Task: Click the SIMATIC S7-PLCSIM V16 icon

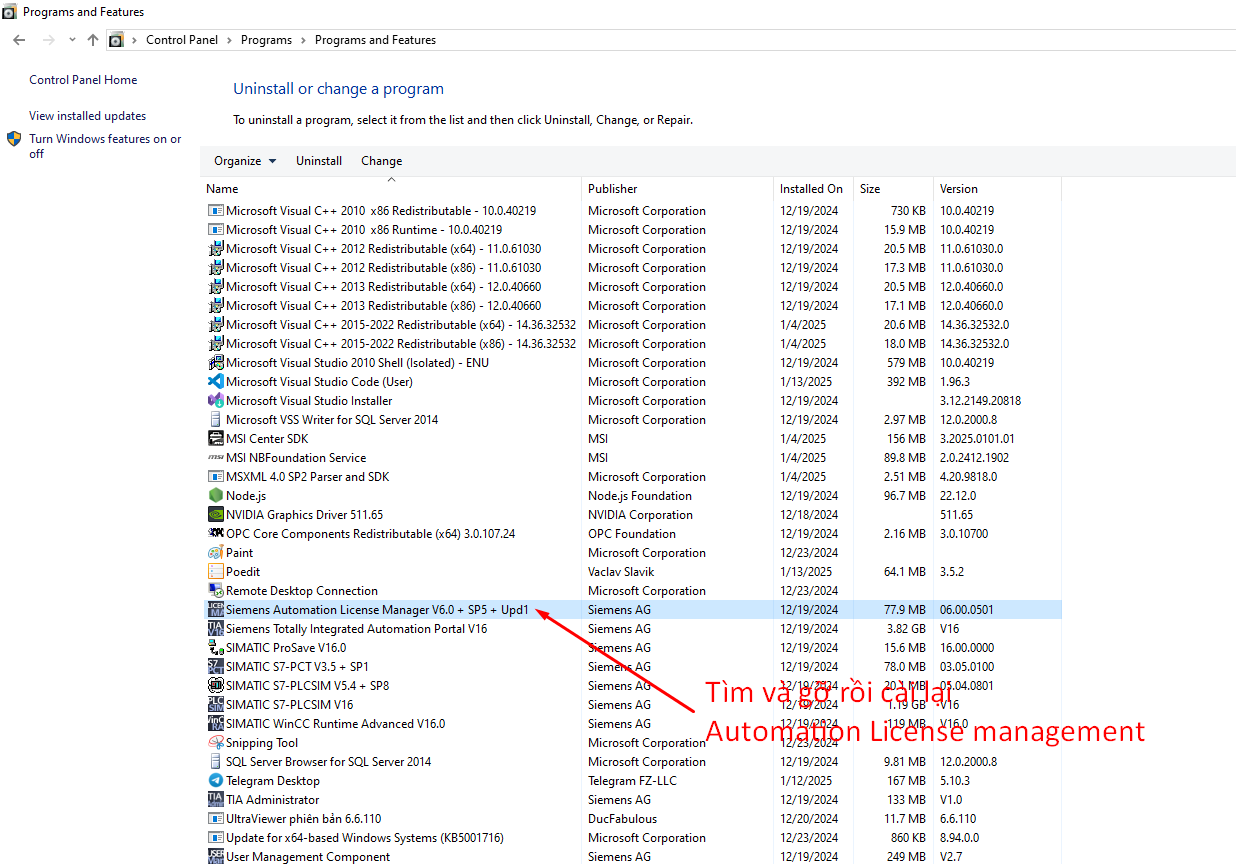Action: (x=215, y=704)
